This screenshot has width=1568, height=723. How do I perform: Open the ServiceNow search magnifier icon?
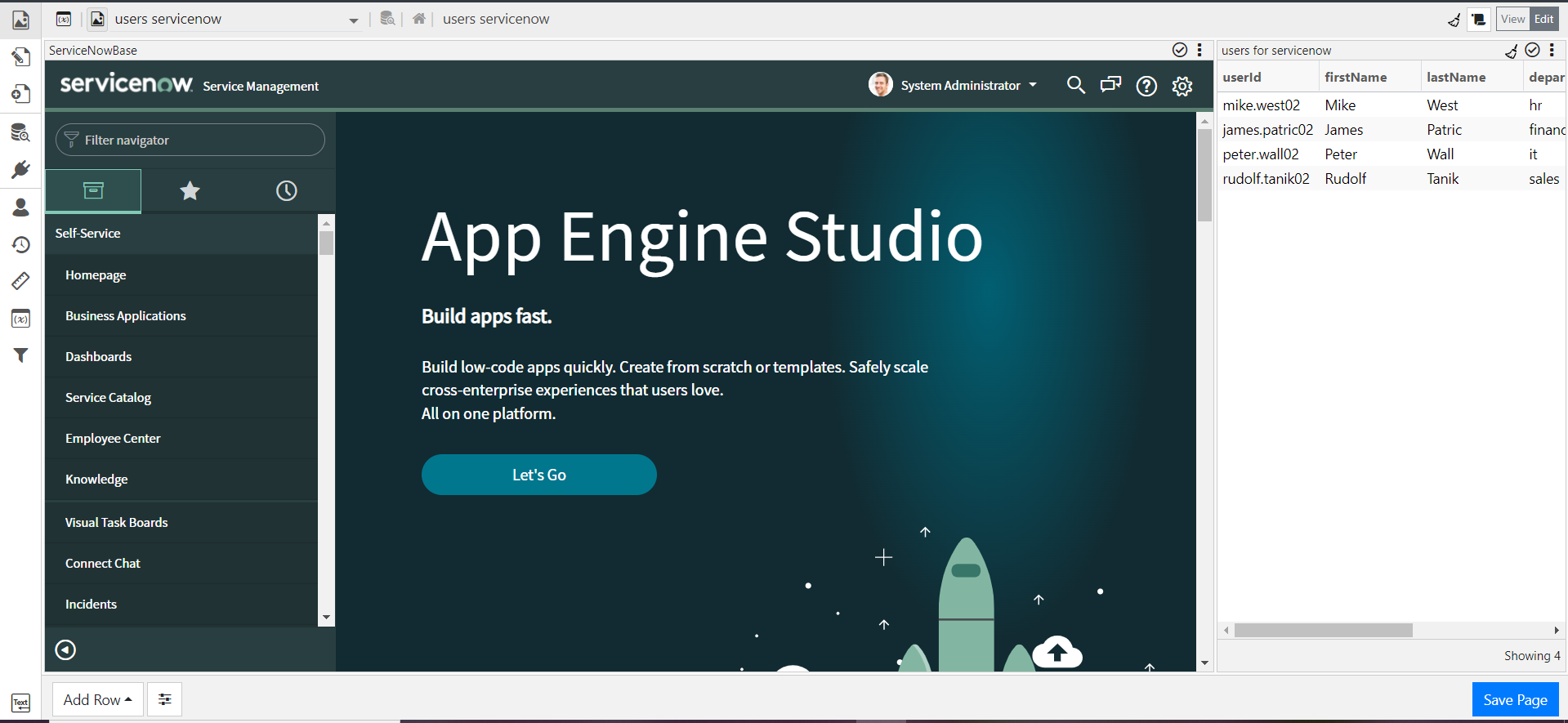[x=1076, y=85]
